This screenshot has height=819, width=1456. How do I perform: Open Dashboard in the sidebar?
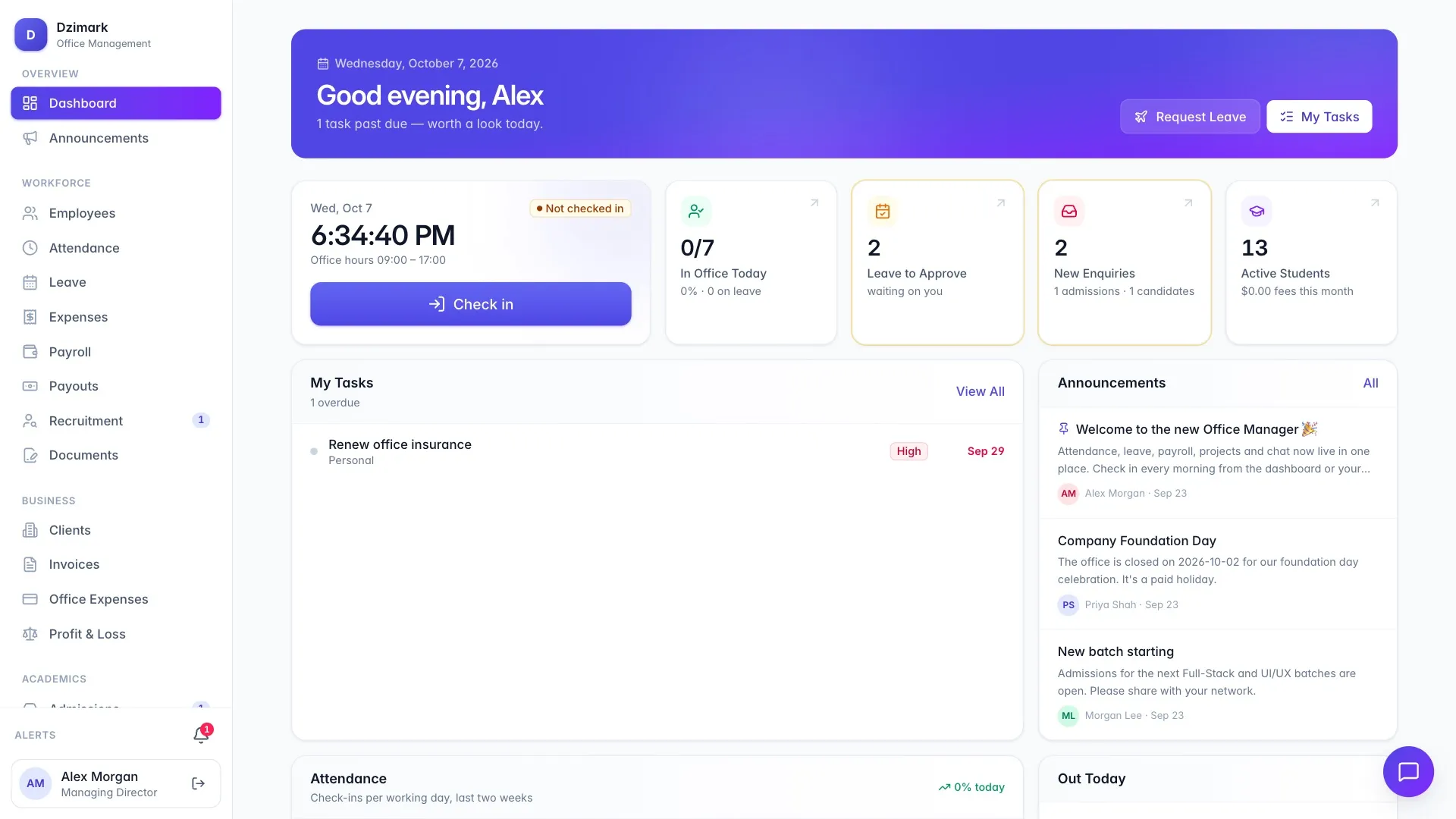116,103
